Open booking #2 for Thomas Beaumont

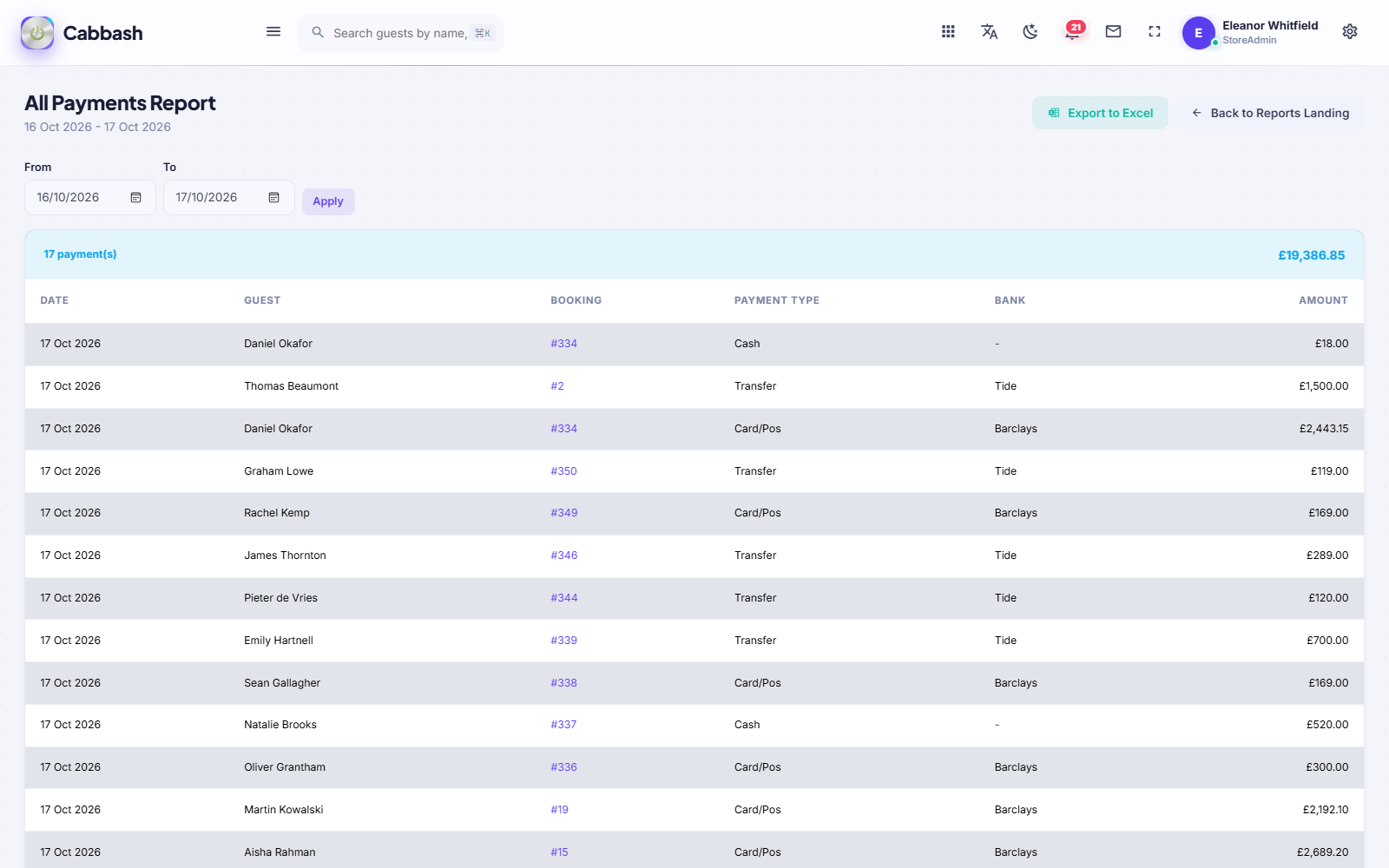(557, 386)
